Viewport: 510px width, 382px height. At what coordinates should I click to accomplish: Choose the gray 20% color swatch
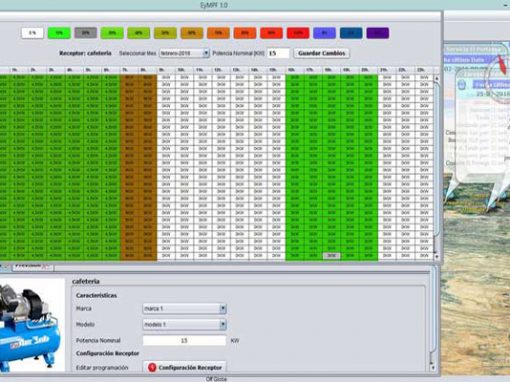tap(86, 33)
